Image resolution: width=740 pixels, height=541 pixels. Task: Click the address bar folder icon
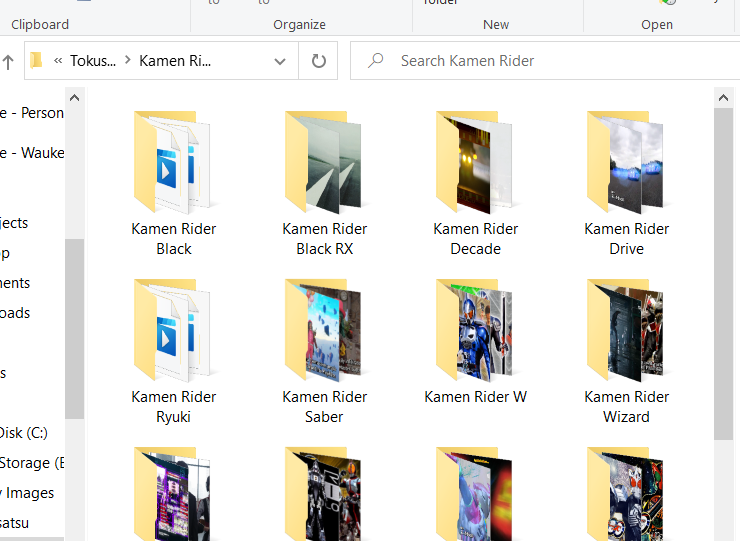(36, 60)
